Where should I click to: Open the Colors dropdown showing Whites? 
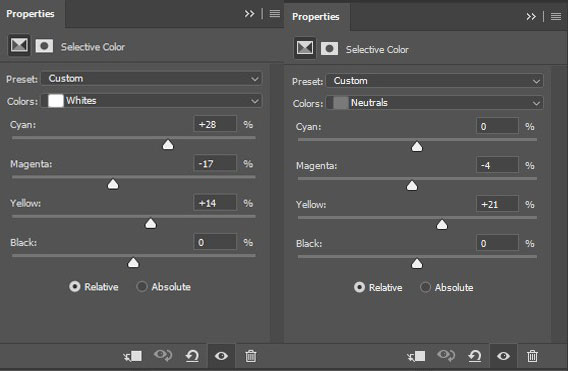[x=151, y=101]
